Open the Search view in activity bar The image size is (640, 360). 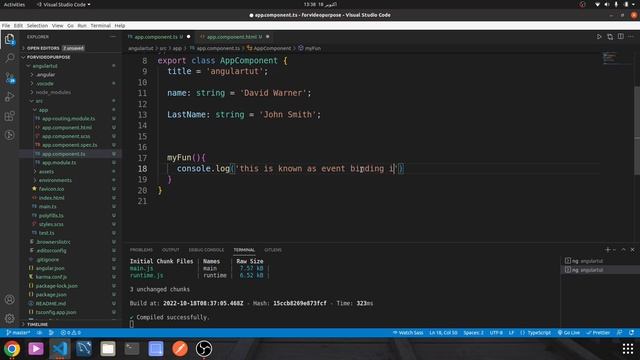pyautogui.click(x=9, y=58)
